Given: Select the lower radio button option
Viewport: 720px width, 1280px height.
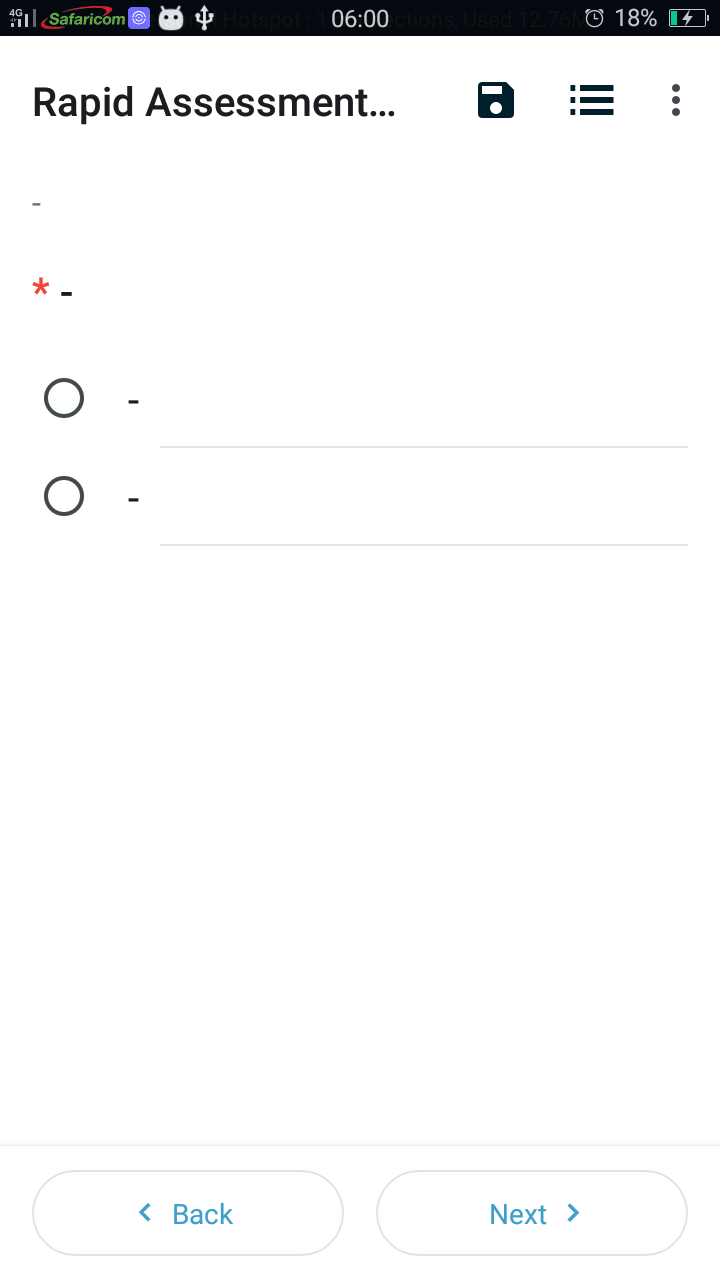Looking at the screenshot, I should click(64, 497).
